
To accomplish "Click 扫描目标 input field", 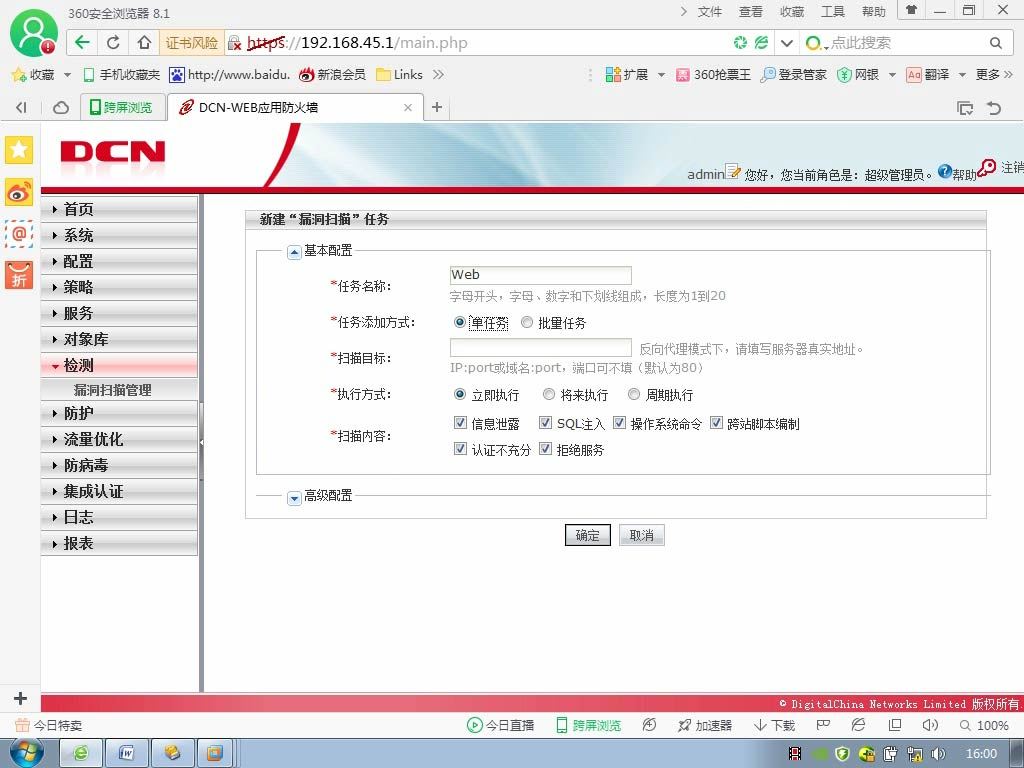I will pyautogui.click(x=541, y=347).
